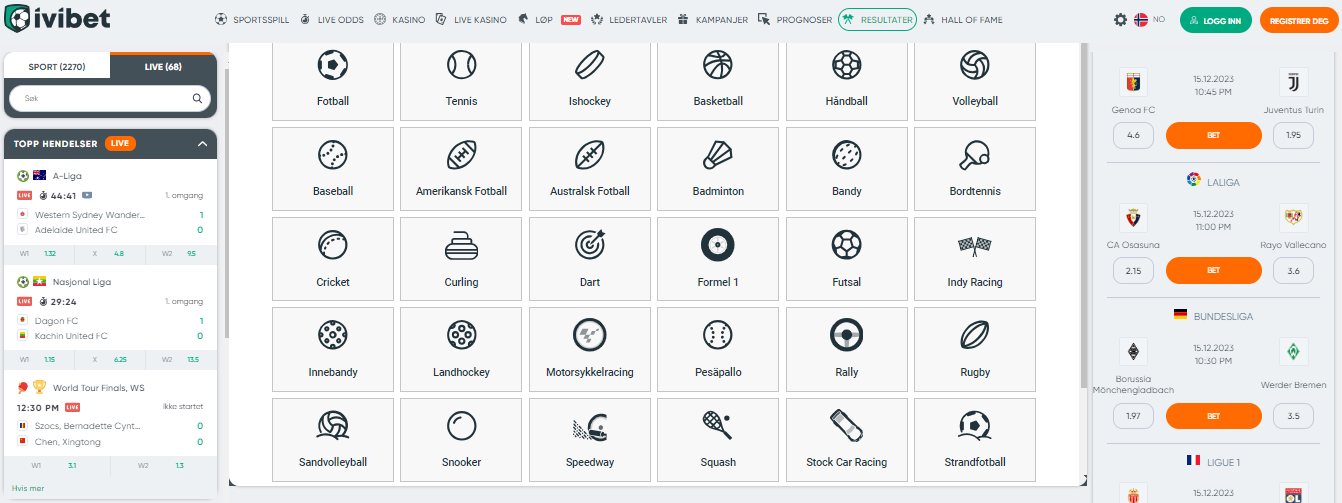Screen dimensions: 1342x503
Task: Select odds 1.95 for Juventus Turin
Action: click(1293, 135)
